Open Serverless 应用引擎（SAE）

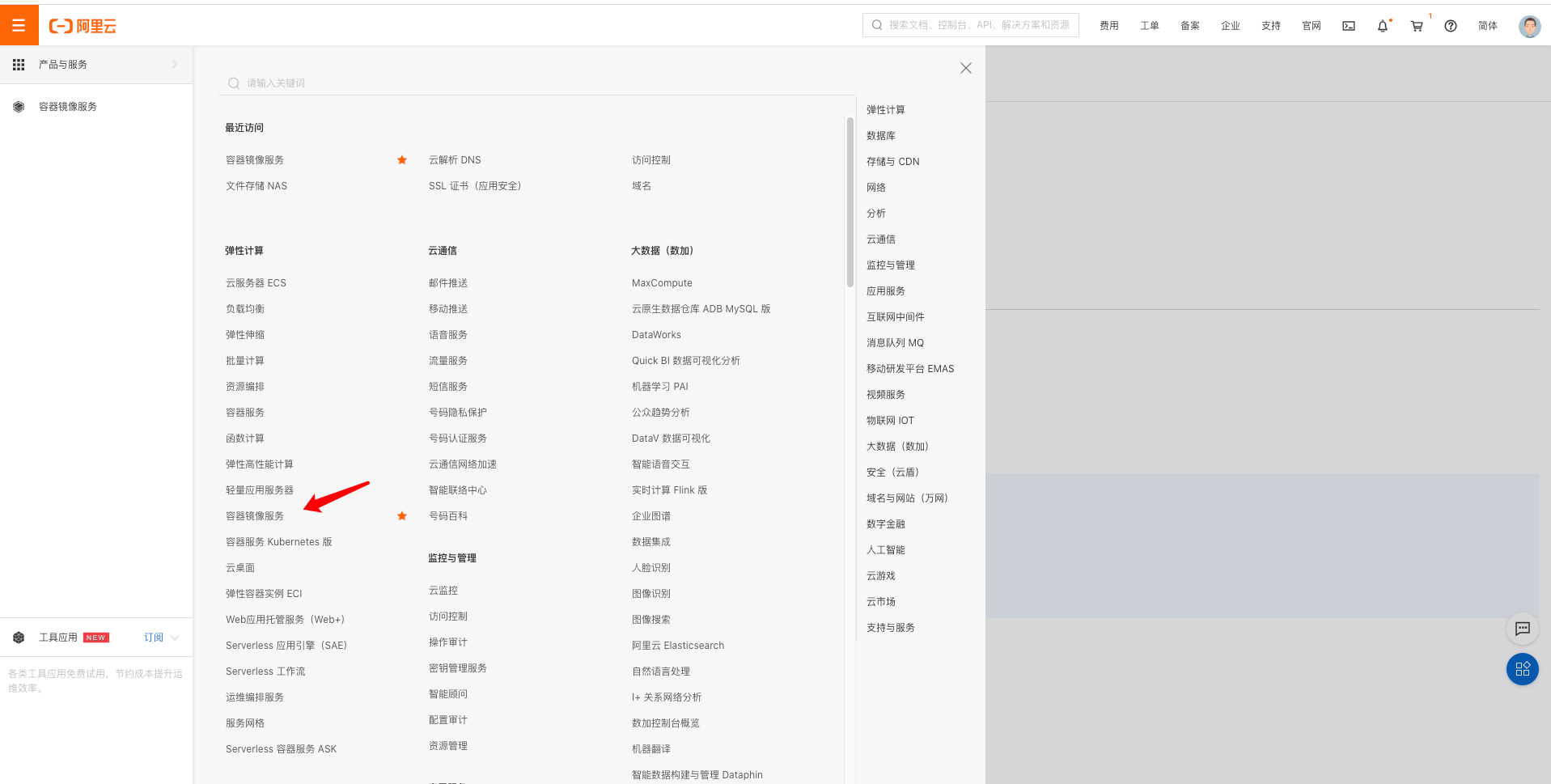click(286, 646)
